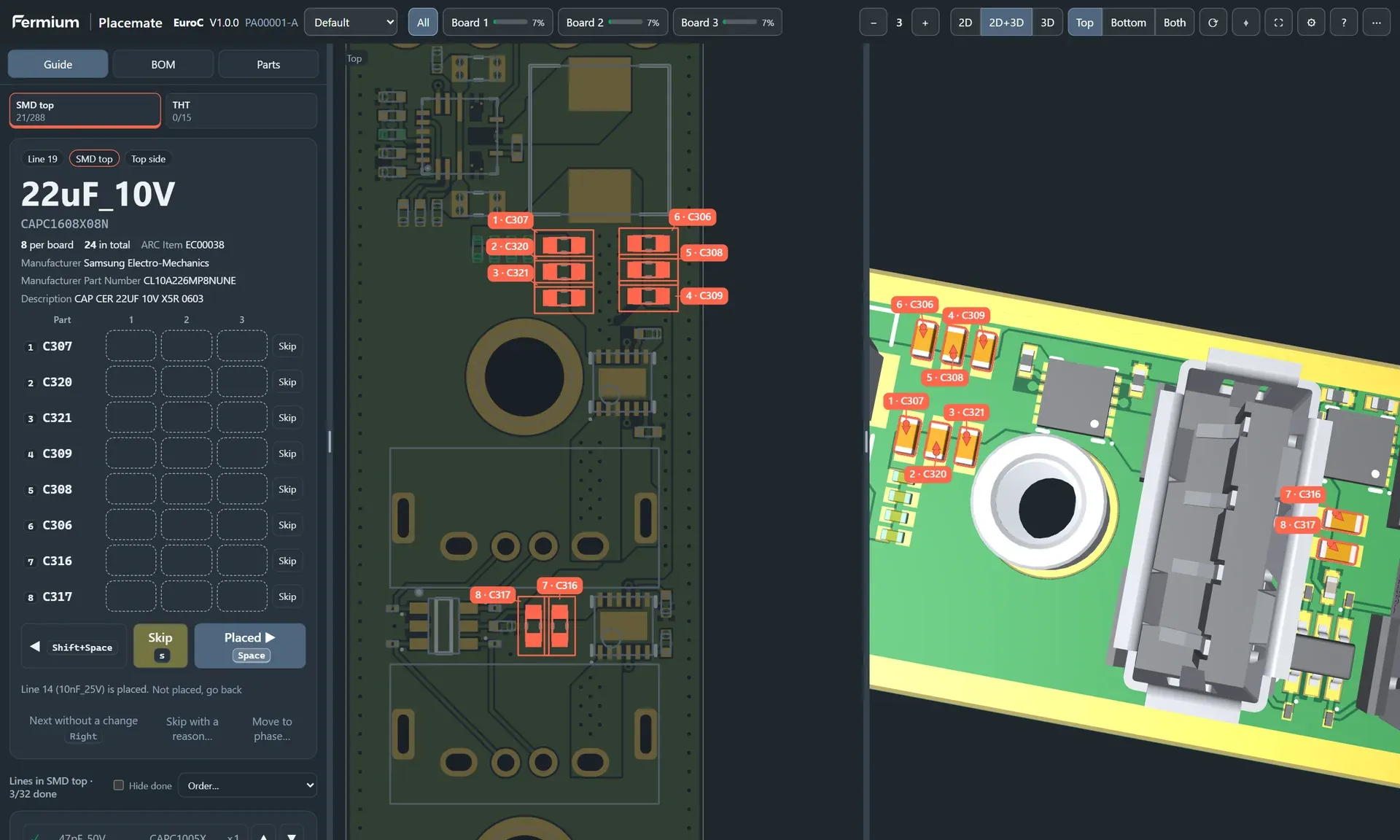Show Both sides of board
The height and width of the screenshot is (840, 1400).
pyautogui.click(x=1174, y=23)
